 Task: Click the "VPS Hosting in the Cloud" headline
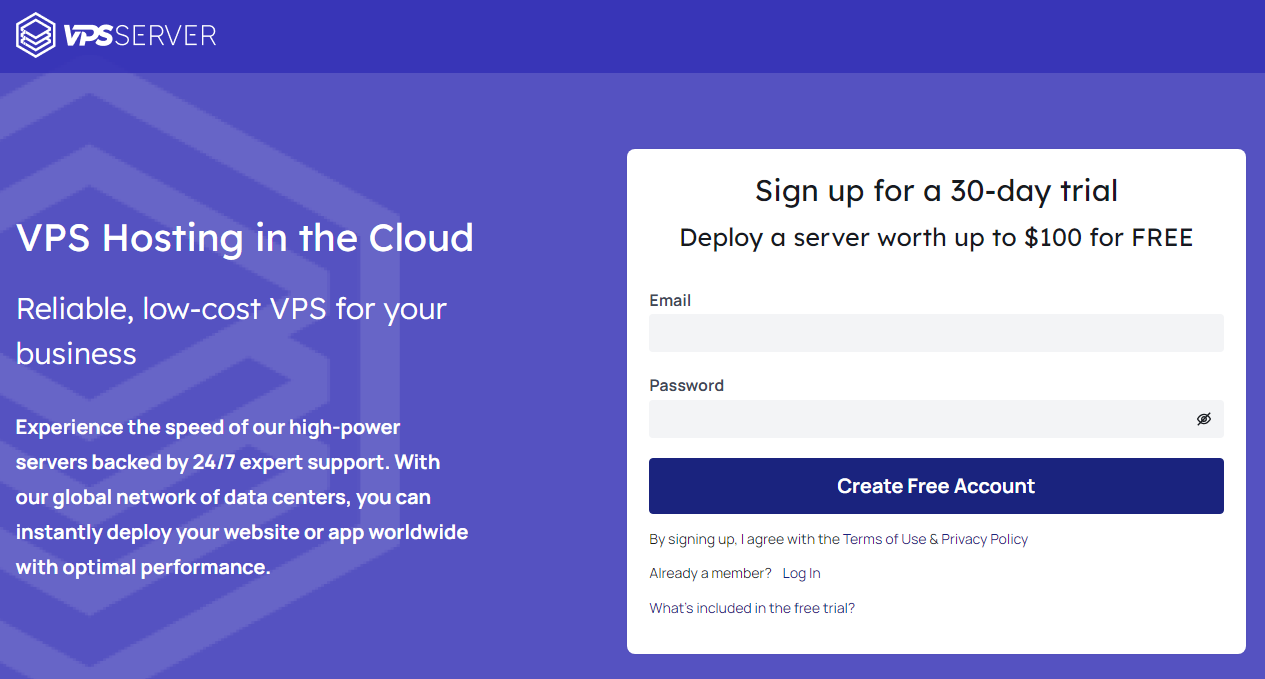245,238
